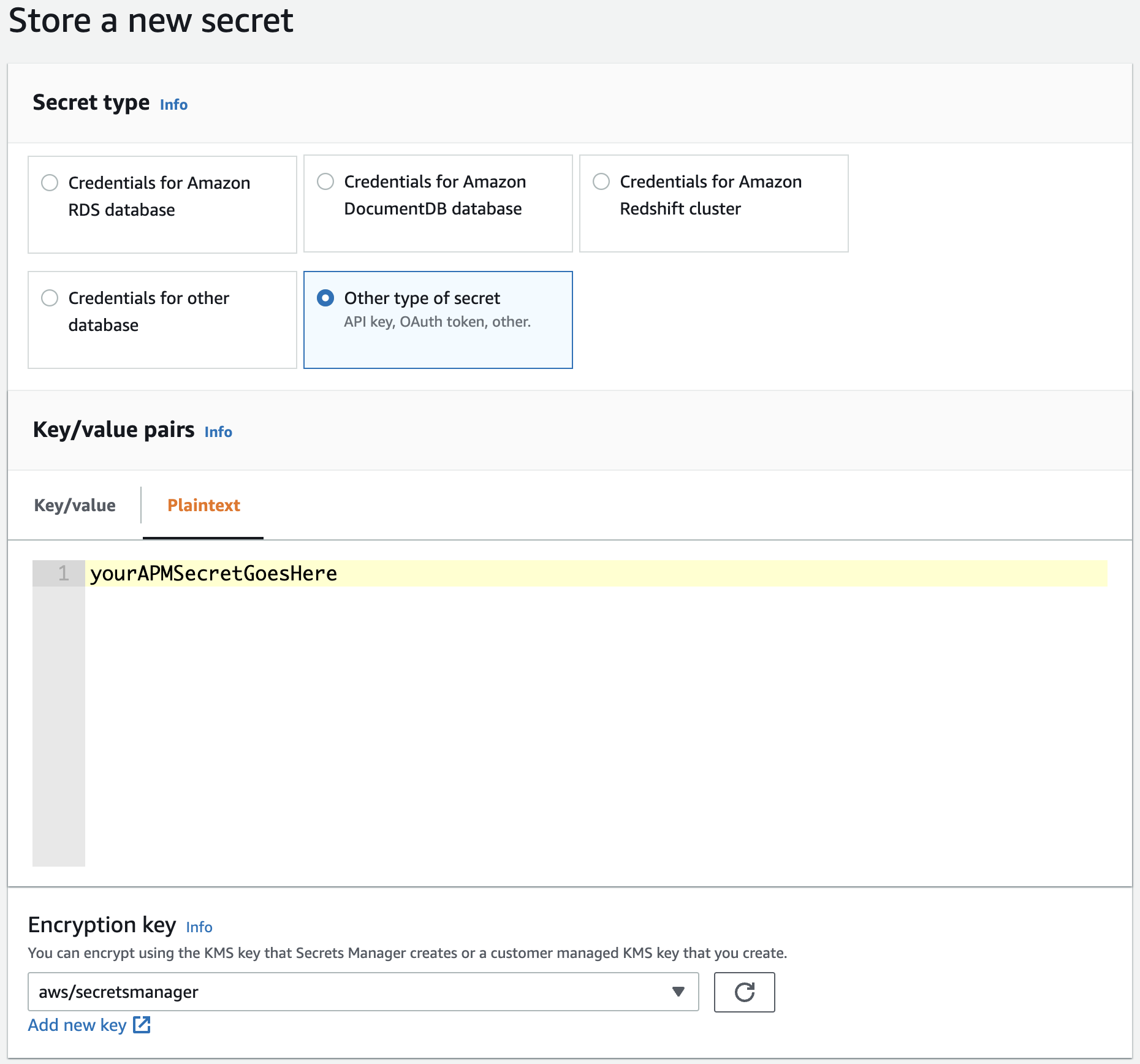This screenshot has width=1140, height=1064.
Task: Select Credentials for Amazon RDS database
Action: pyautogui.click(x=50, y=182)
